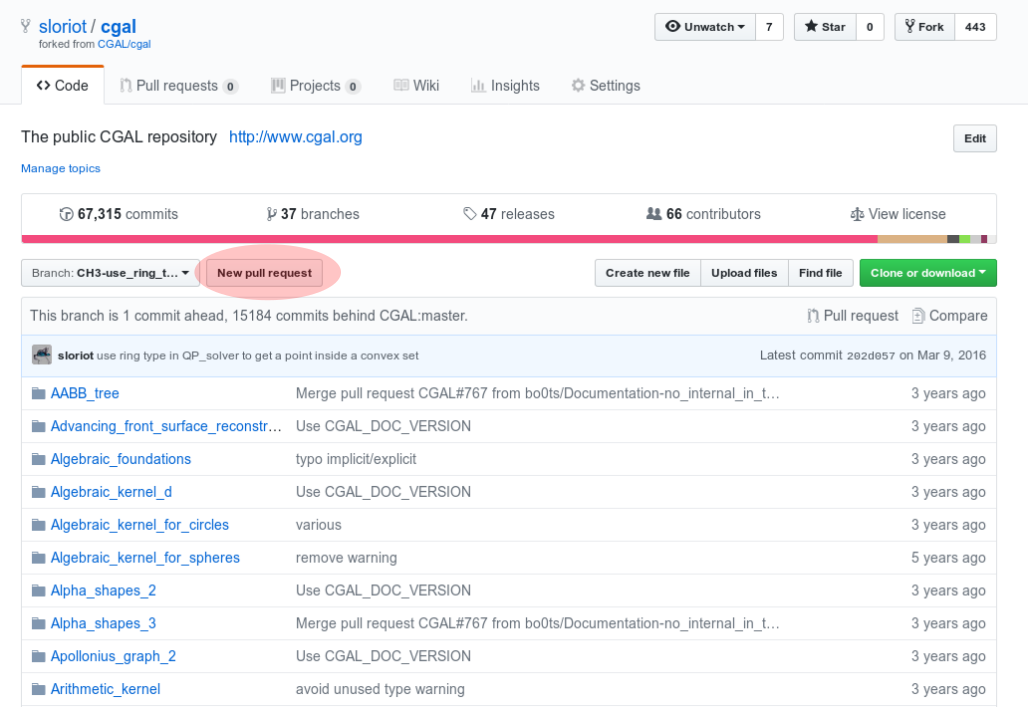Image resolution: width=1028 pixels, height=707 pixels.
Task: View the 66 contributors
Action: pyautogui.click(x=703, y=214)
